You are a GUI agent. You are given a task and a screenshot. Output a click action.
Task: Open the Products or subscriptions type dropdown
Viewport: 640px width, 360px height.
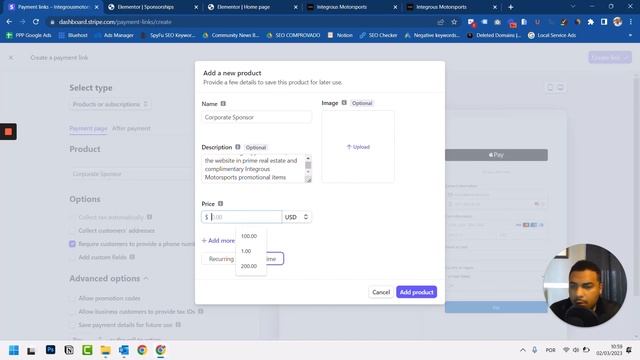click(x=110, y=104)
